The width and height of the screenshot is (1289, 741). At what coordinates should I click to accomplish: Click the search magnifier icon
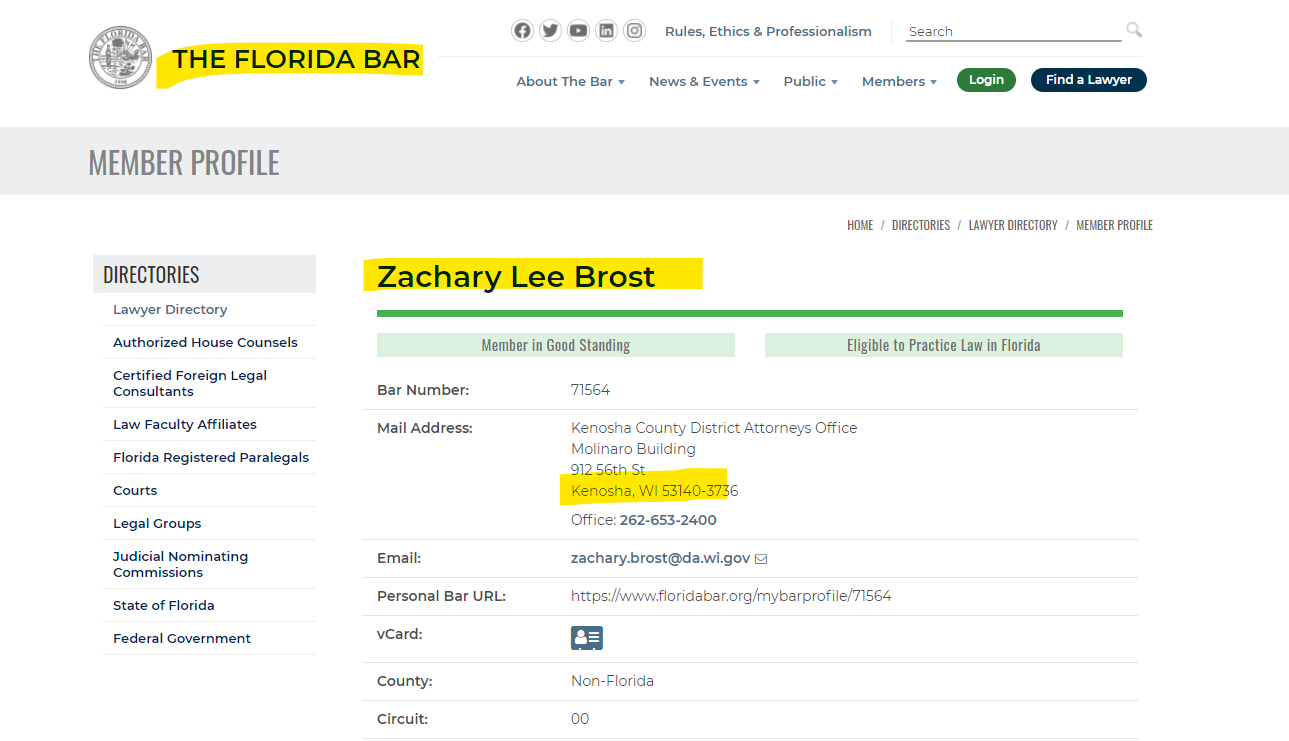click(1134, 30)
